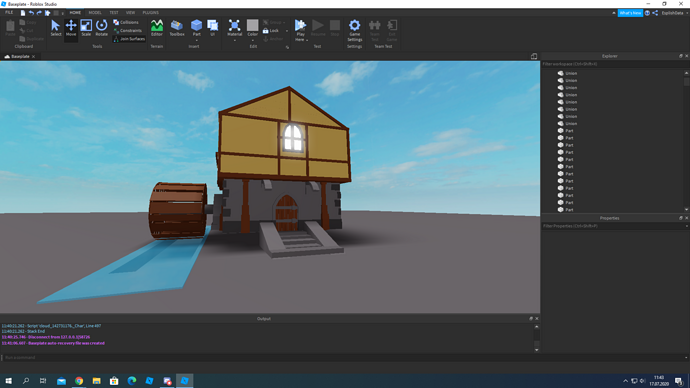Open the Material dropdown arrow
The image size is (690, 388).
tap(235, 40)
